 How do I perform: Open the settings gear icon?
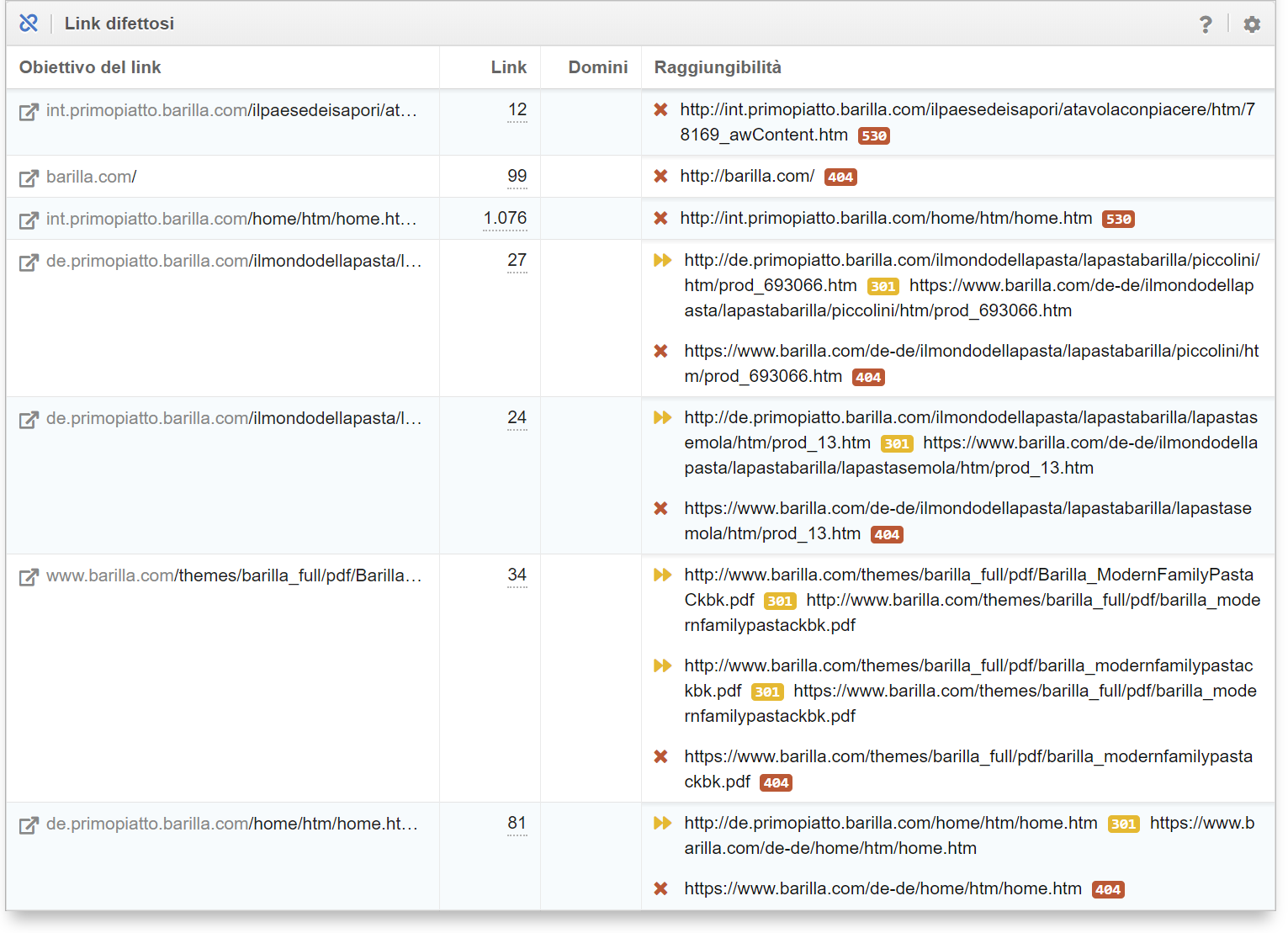tap(1252, 24)
